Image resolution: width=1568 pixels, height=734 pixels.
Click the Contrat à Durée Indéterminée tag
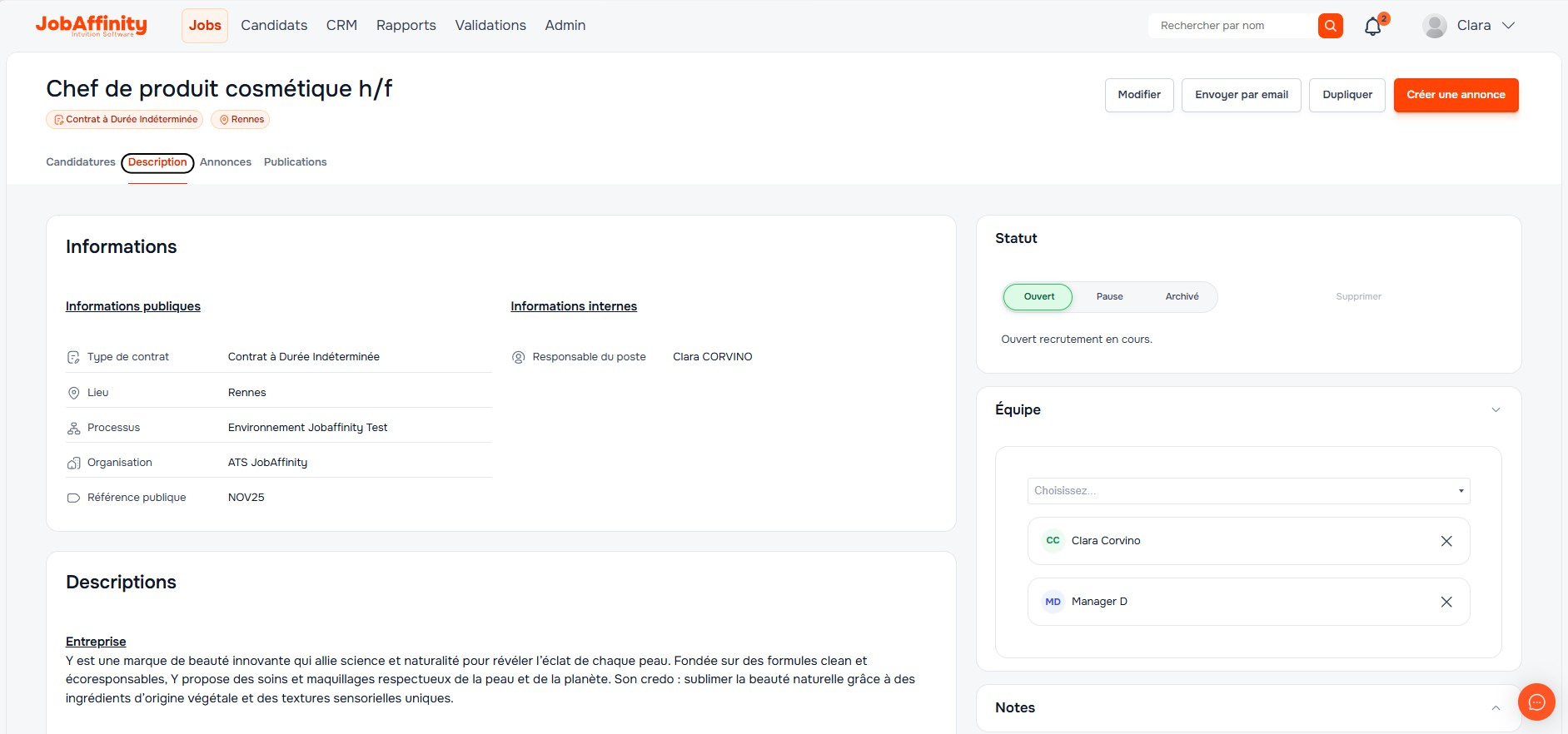coord(125,120)
